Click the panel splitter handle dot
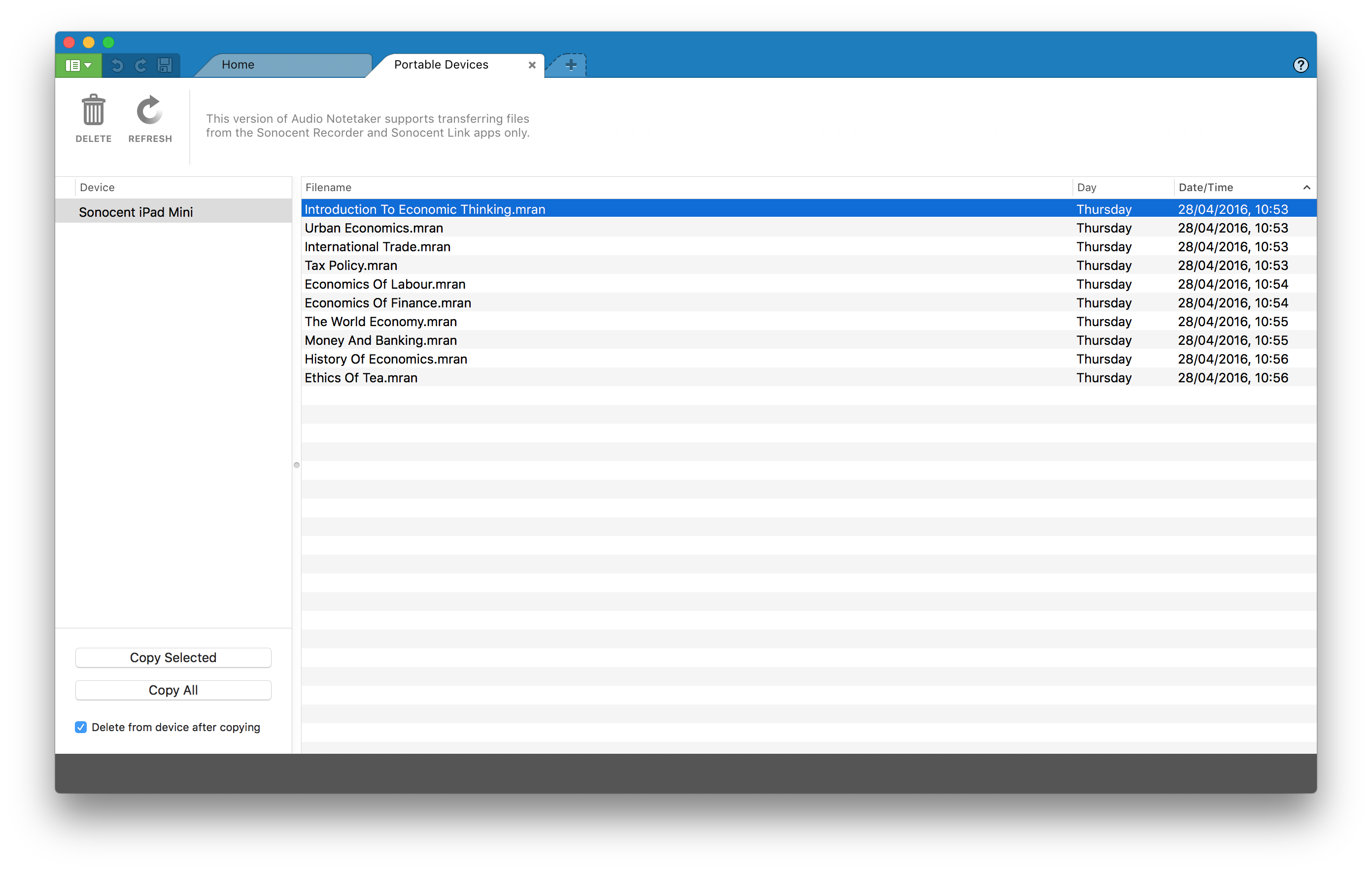 pyautogui.click(x=296, y=465)
